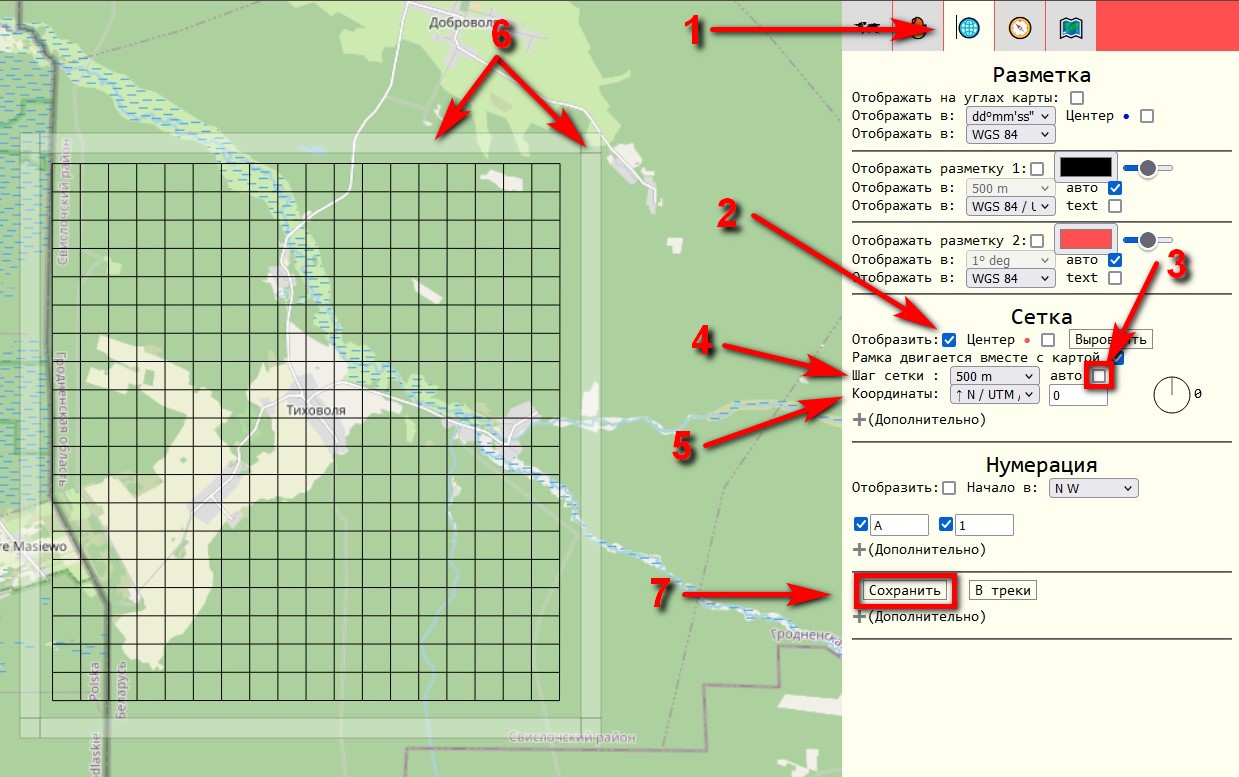Click the Разметка section heading

[1041, 75]
